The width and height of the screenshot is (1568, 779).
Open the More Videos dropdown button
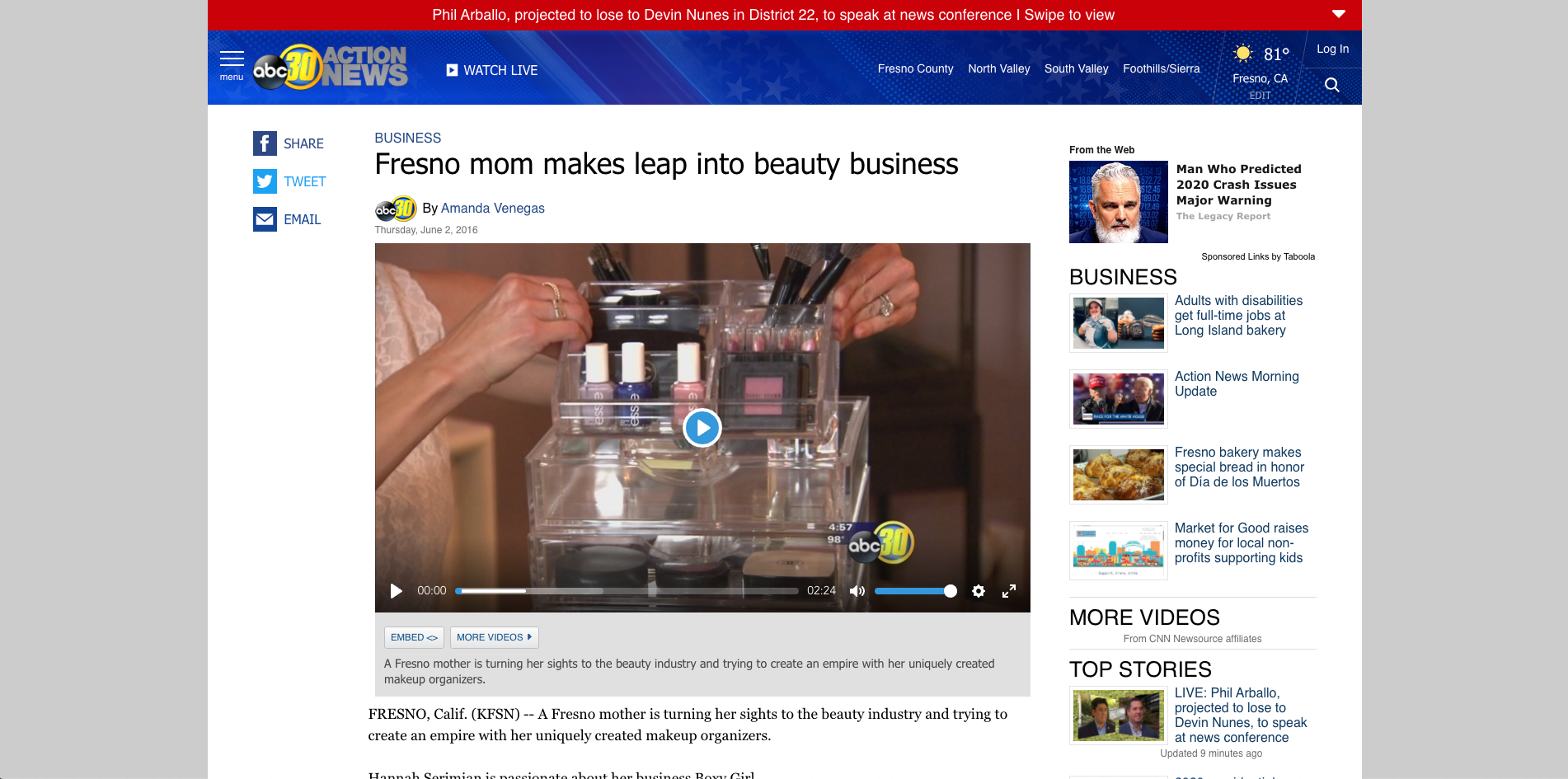(x=494, y=637)
